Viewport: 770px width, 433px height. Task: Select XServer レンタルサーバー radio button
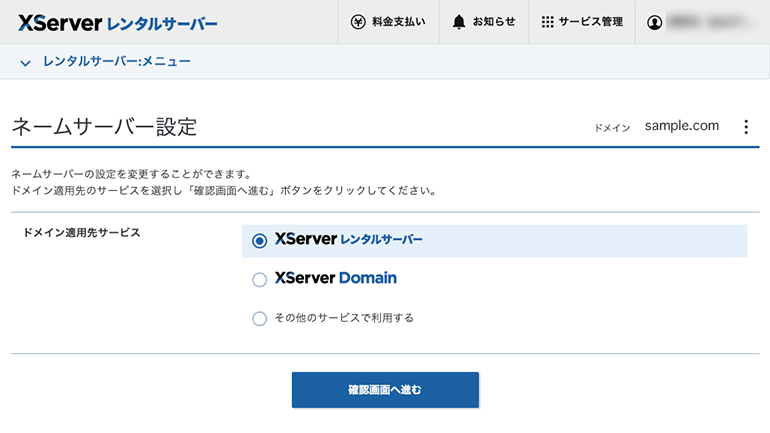point(259,241)
